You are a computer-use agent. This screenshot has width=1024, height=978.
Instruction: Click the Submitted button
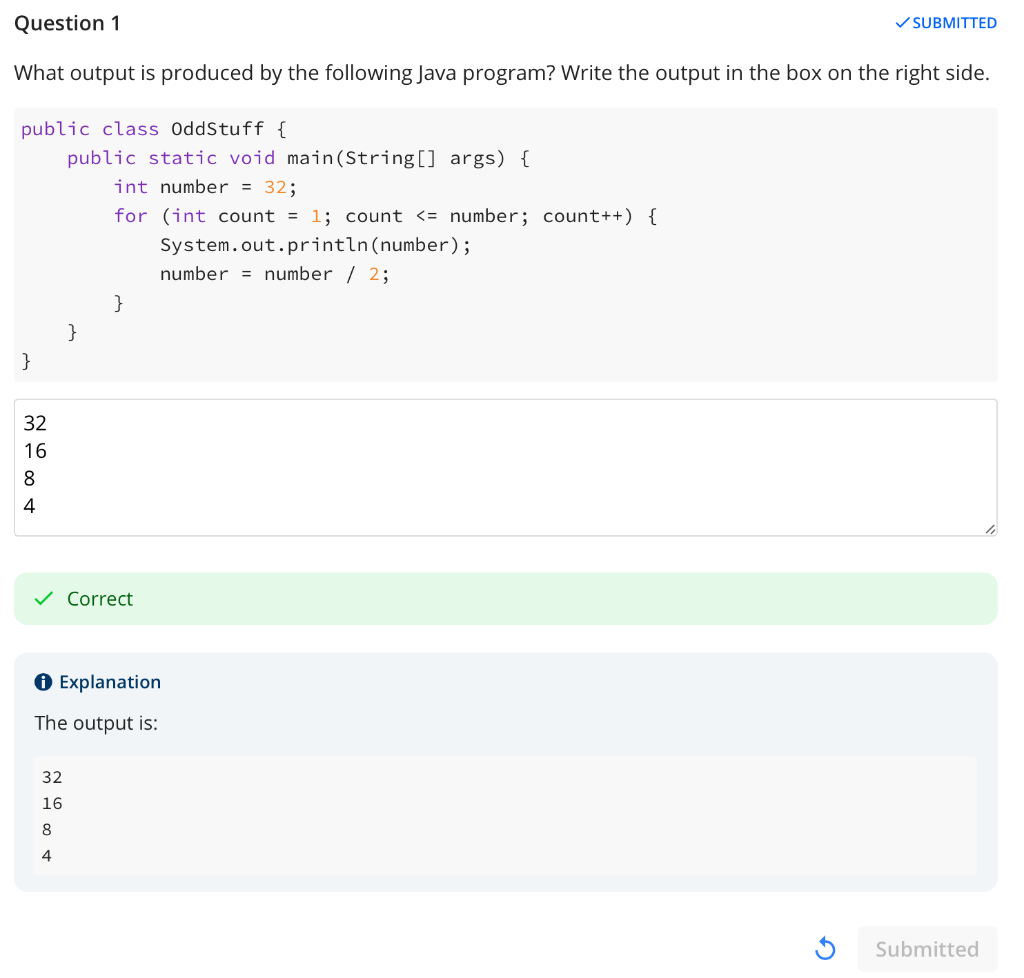click(927, 948)
